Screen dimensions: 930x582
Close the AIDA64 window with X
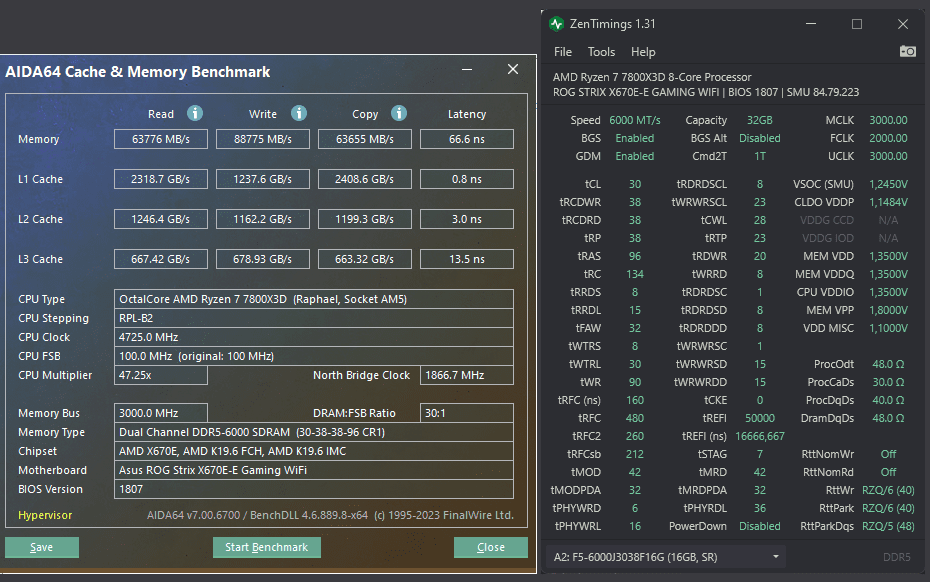[x=513, y=69]
